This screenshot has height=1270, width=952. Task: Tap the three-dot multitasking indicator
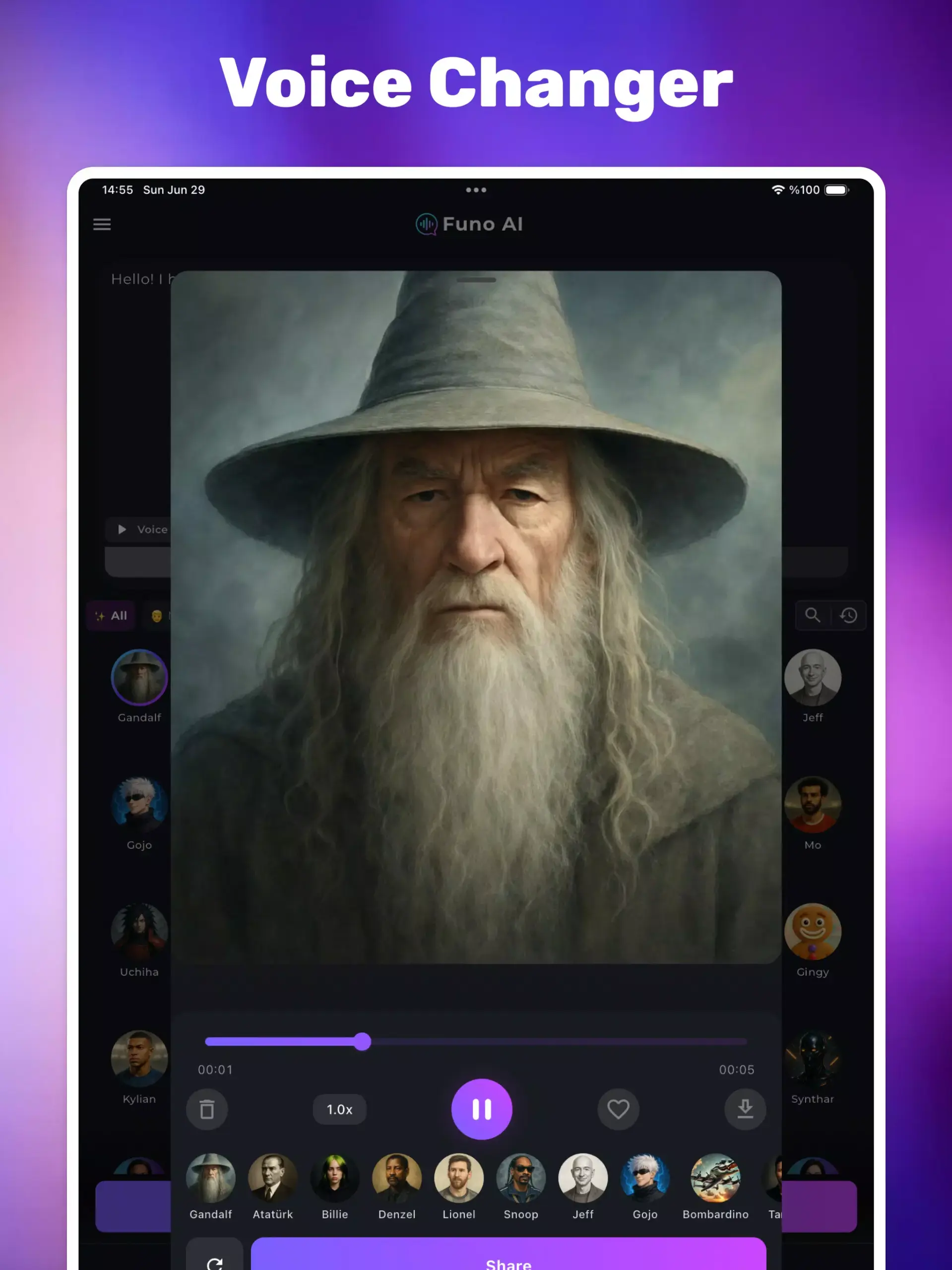476,190
